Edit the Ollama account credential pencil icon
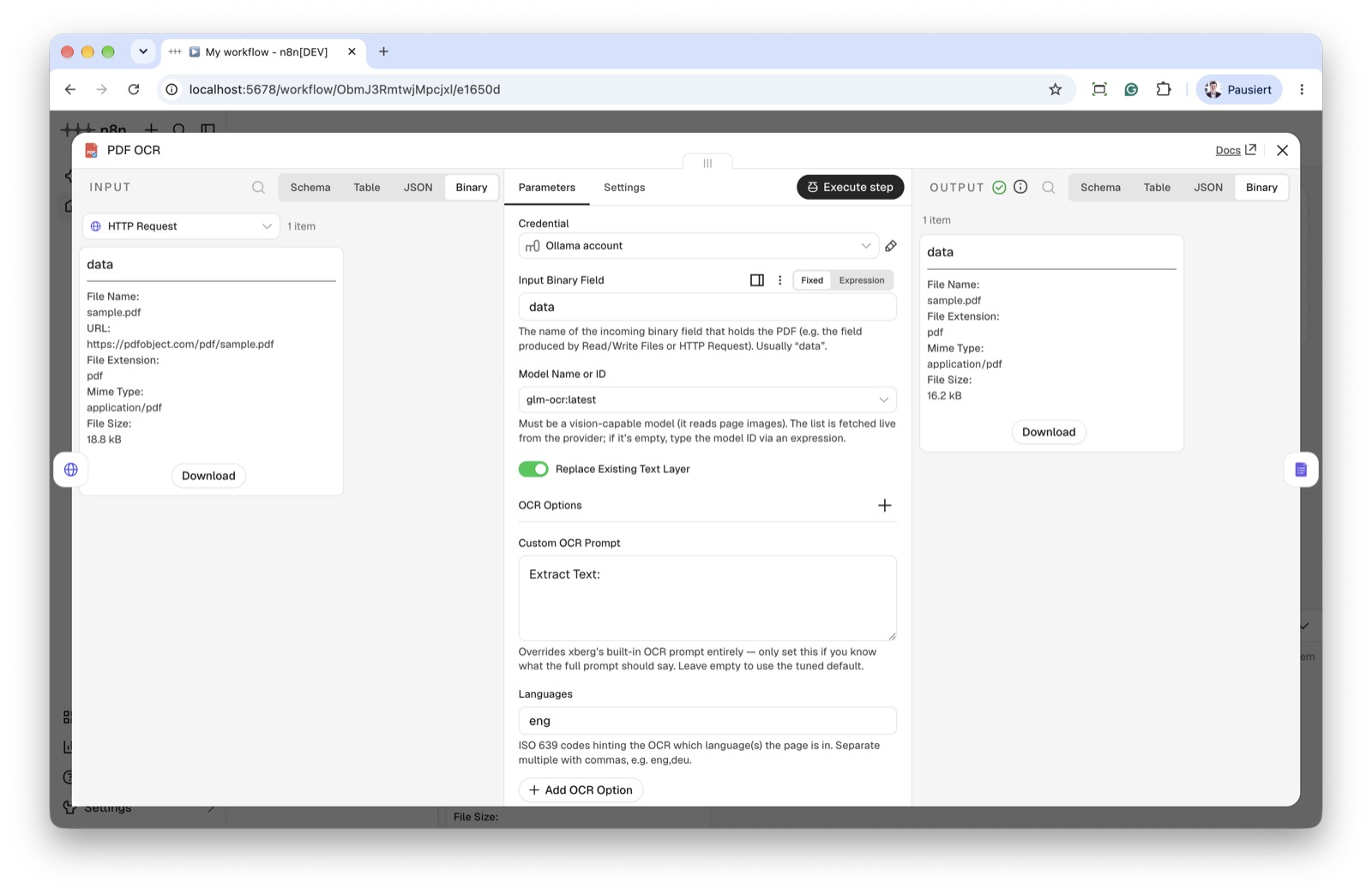The width and height of the screenshot is (1372, 894). pyautogui.click(x=891, y=246)
